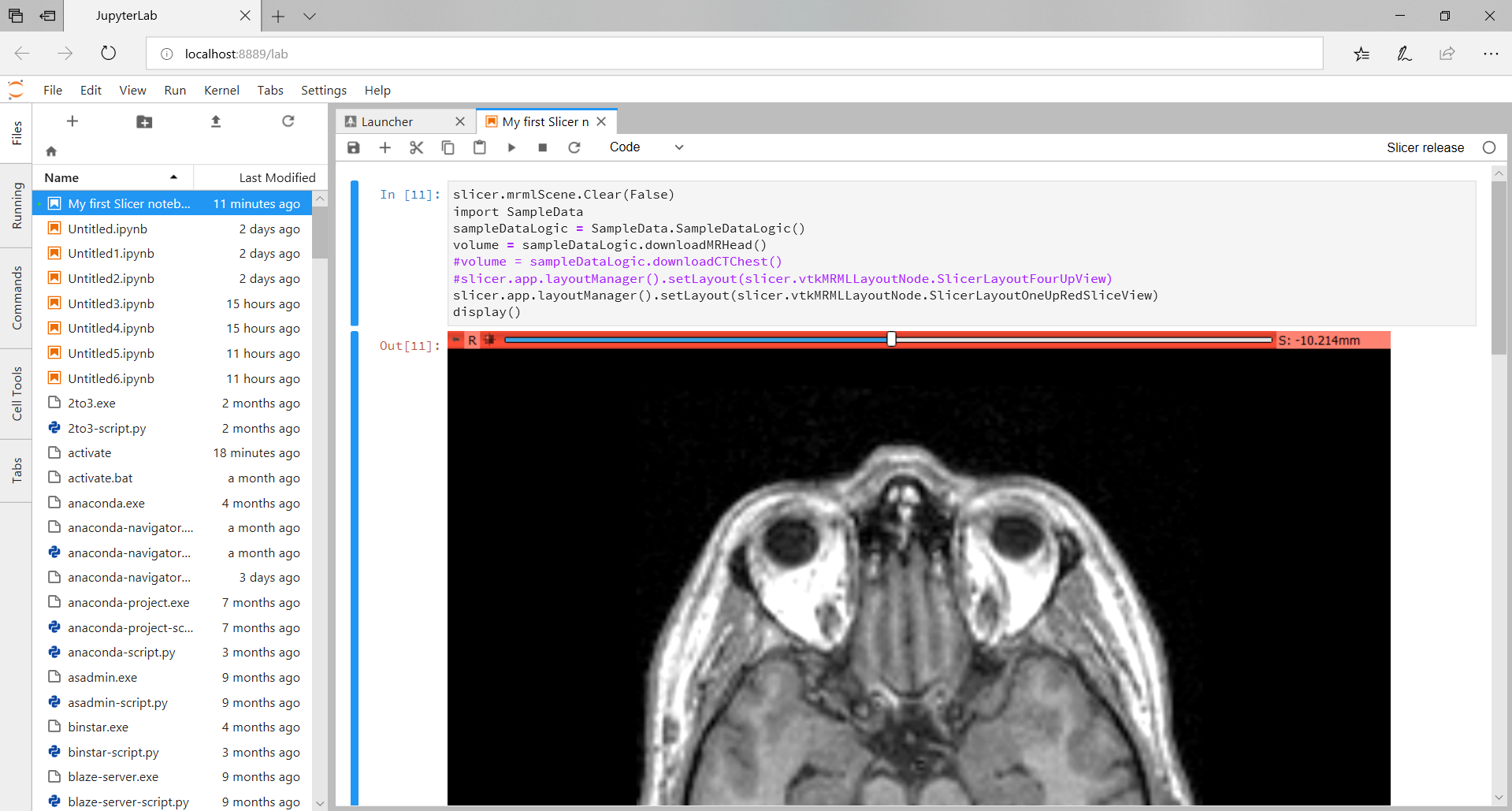Click the Slicer release kernel name
Screen dimensions: 1512x811
(x=1425, y=147)
